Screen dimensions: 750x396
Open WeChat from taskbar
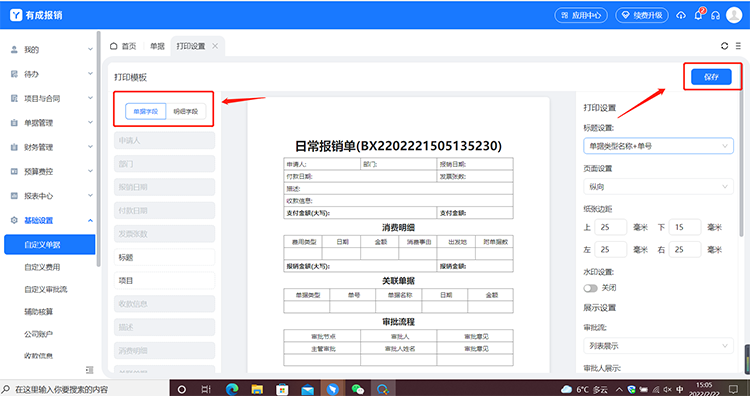(358, 389)
